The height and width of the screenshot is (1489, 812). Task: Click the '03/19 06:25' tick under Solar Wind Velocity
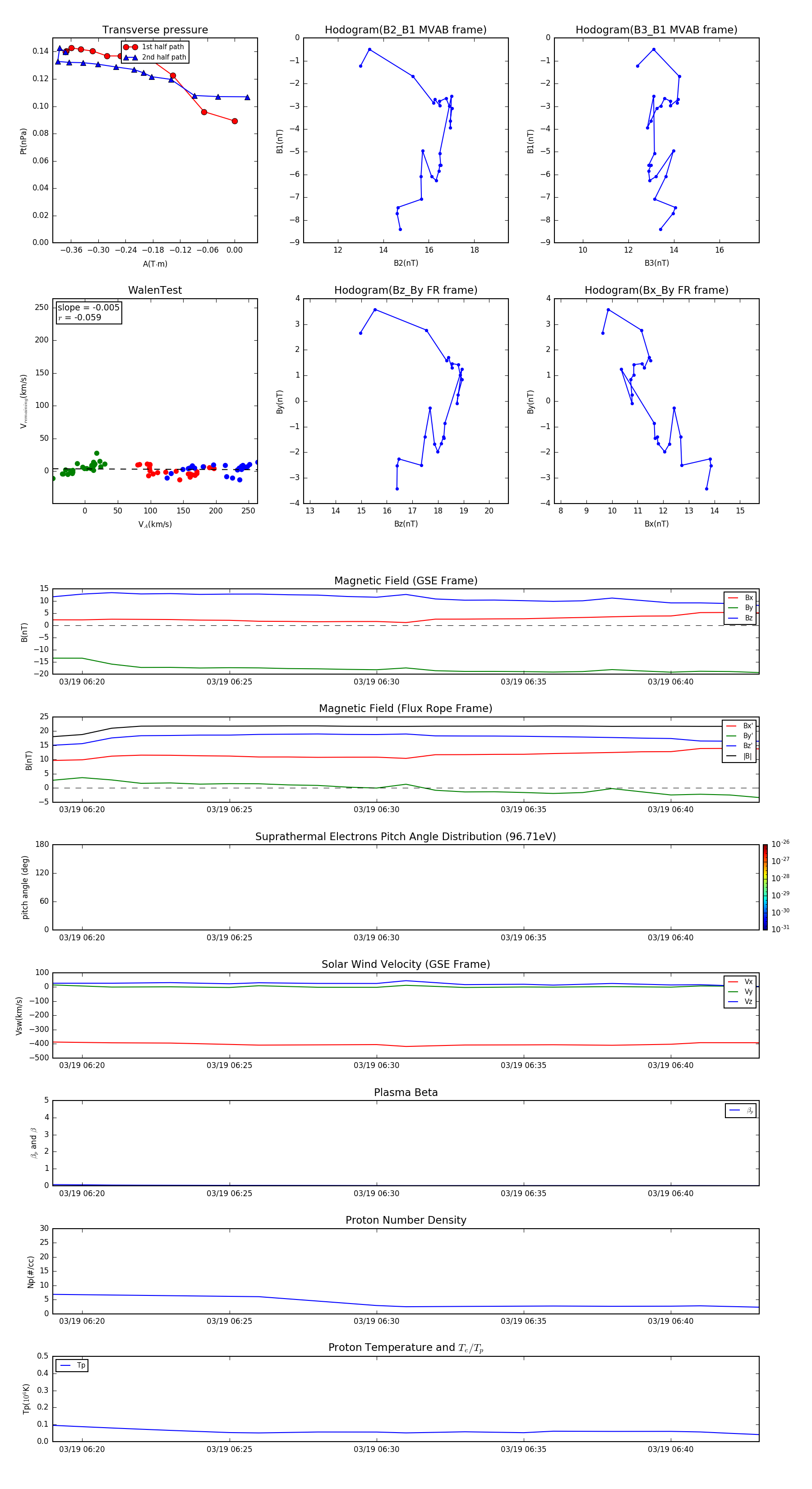point(230,1065)
